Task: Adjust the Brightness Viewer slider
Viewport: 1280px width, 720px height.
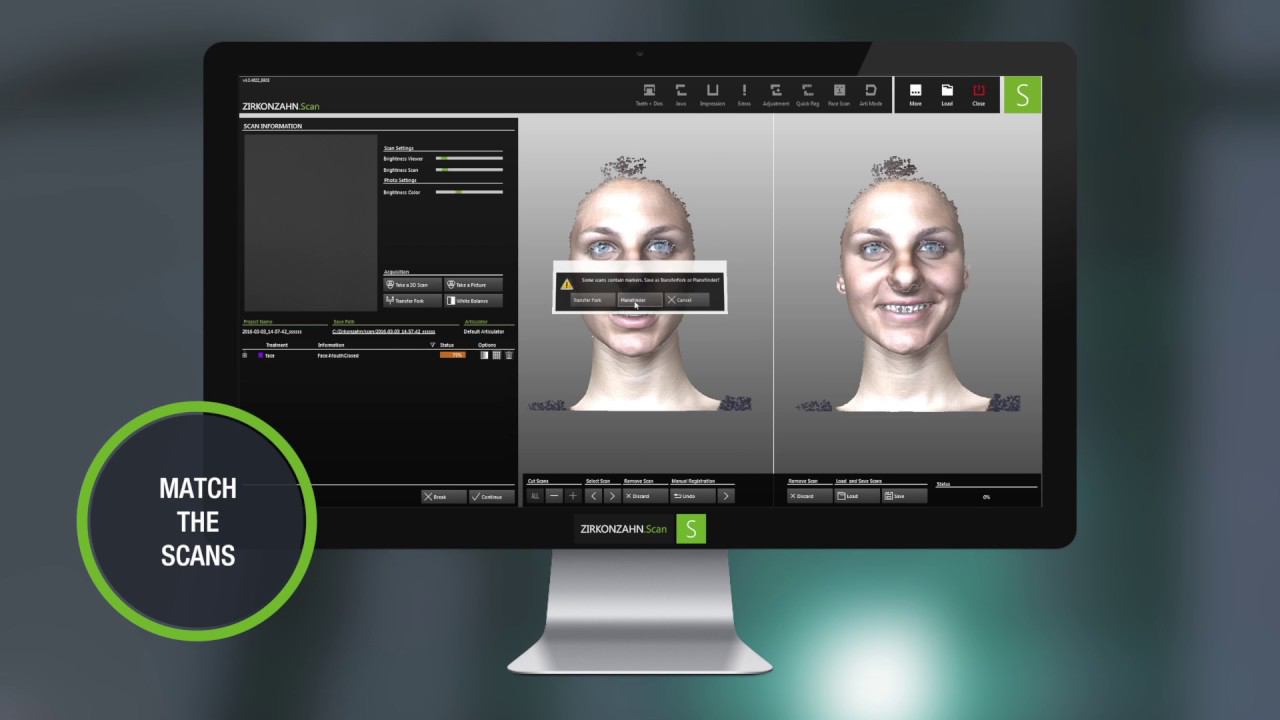Action: [469, 158]
